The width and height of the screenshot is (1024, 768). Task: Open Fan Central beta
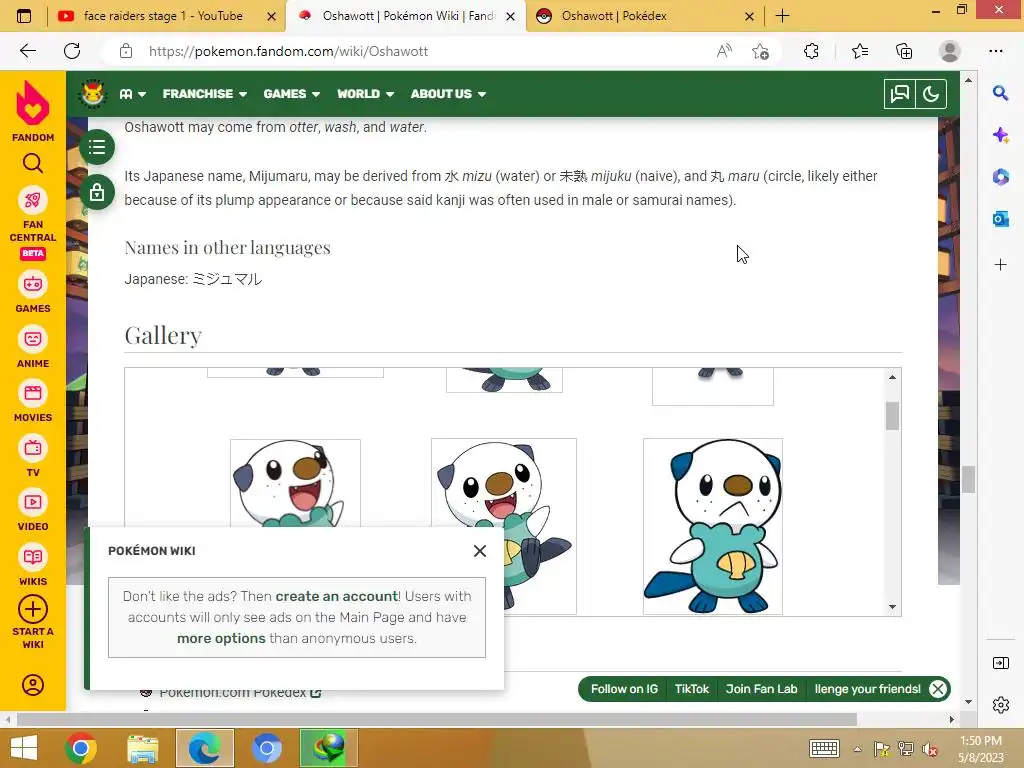(33, 223)
